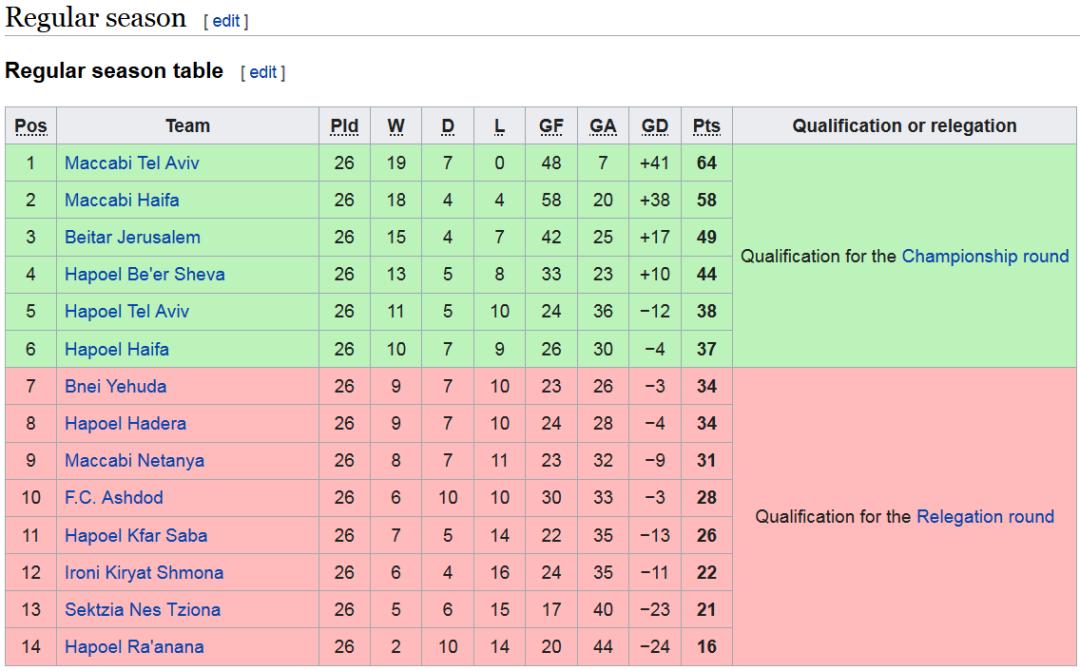
Task: Open the Hapoel Haifa team link
Action: pyautogui.click(x=116, y=349)
